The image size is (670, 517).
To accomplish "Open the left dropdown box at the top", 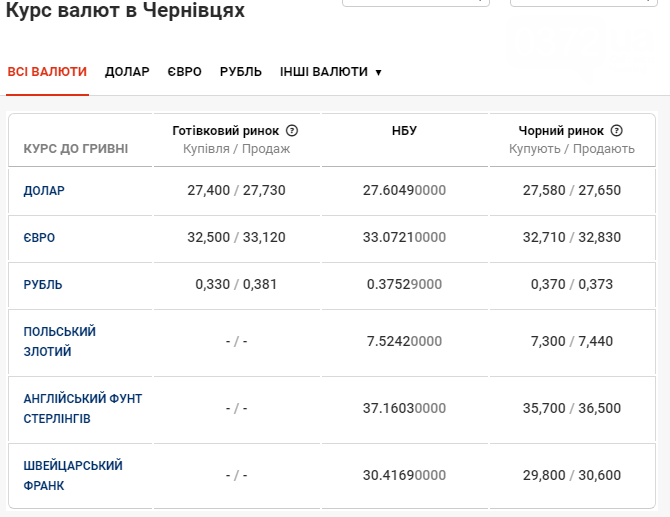I will 416,3.
